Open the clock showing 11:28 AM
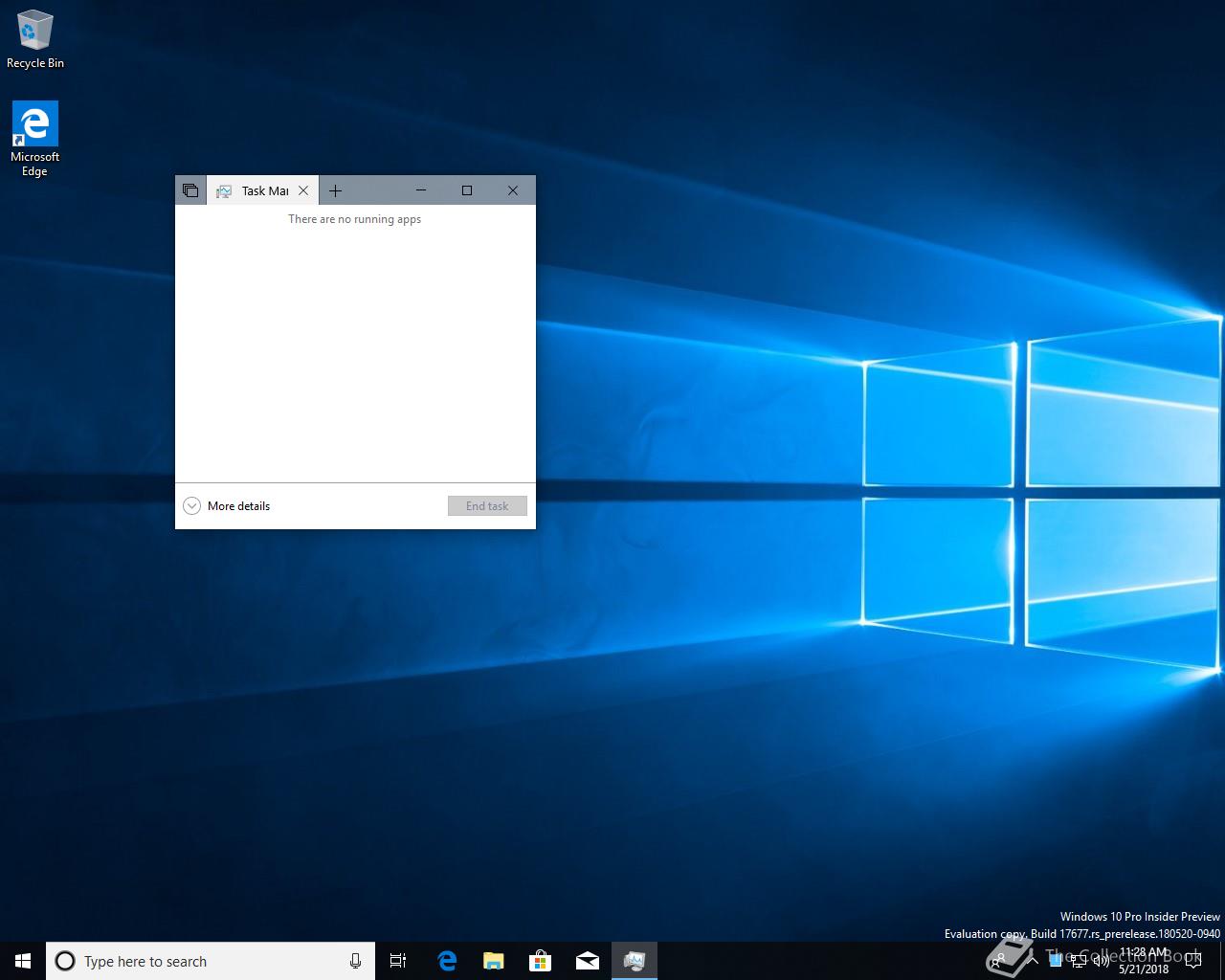Screen dimensions: 1225x980 tap(1144, 961)
